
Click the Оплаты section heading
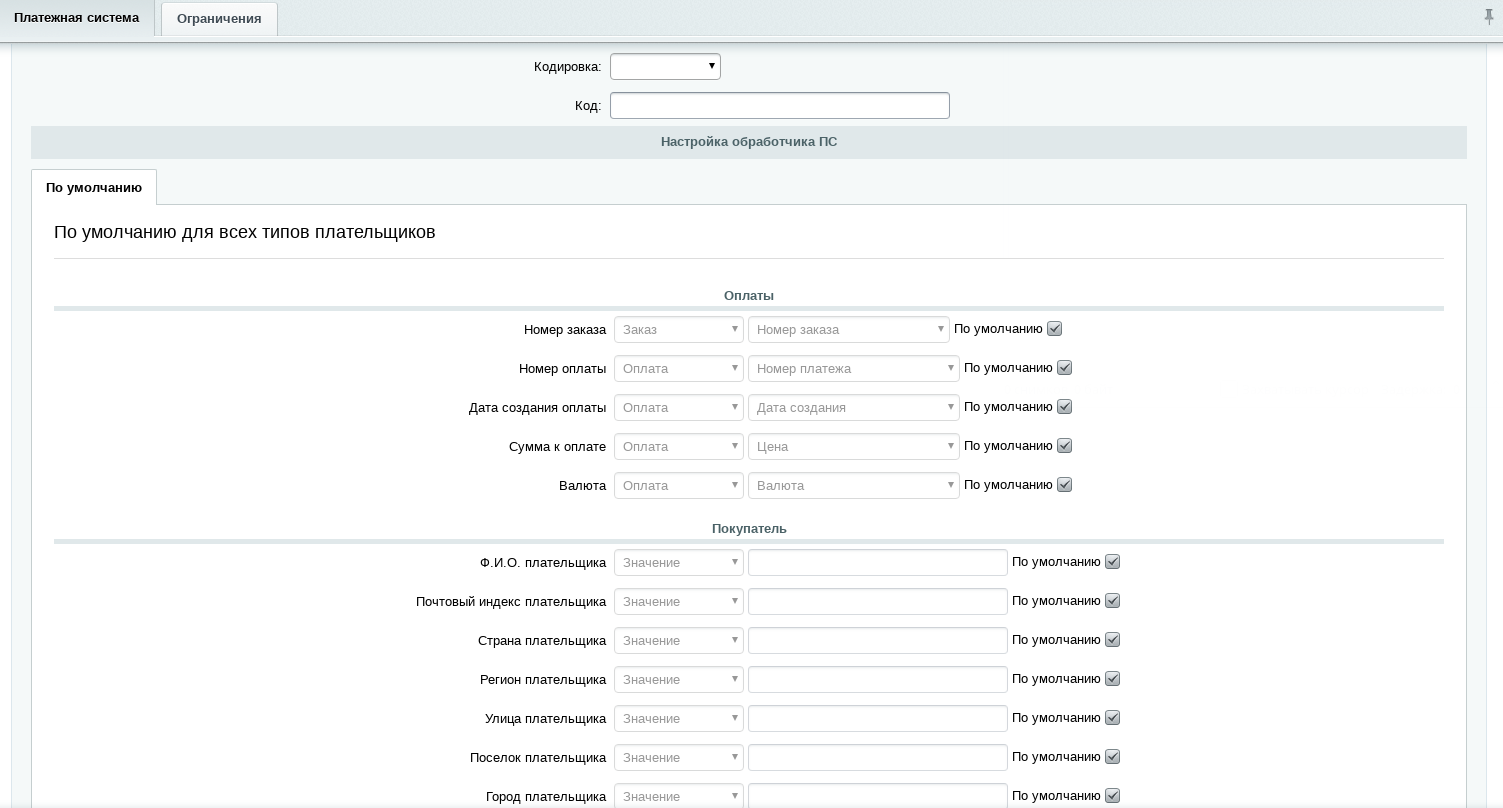[x=749, y=295]
